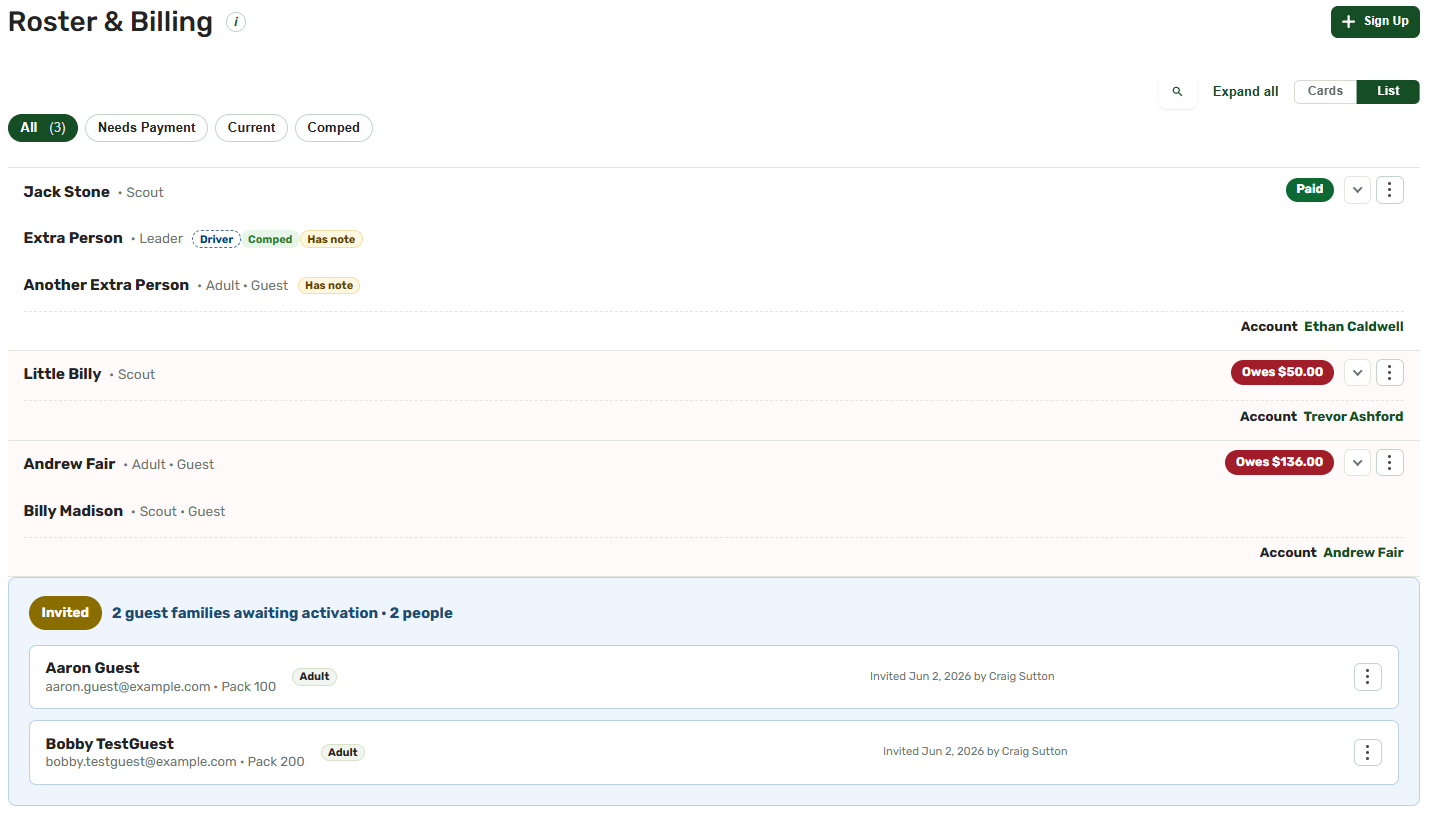Open Bobby TestGuest's three-dot invite menu
Image resolution: width=1429 pixels, height=820 pixels.
(x=1368, y=752)
